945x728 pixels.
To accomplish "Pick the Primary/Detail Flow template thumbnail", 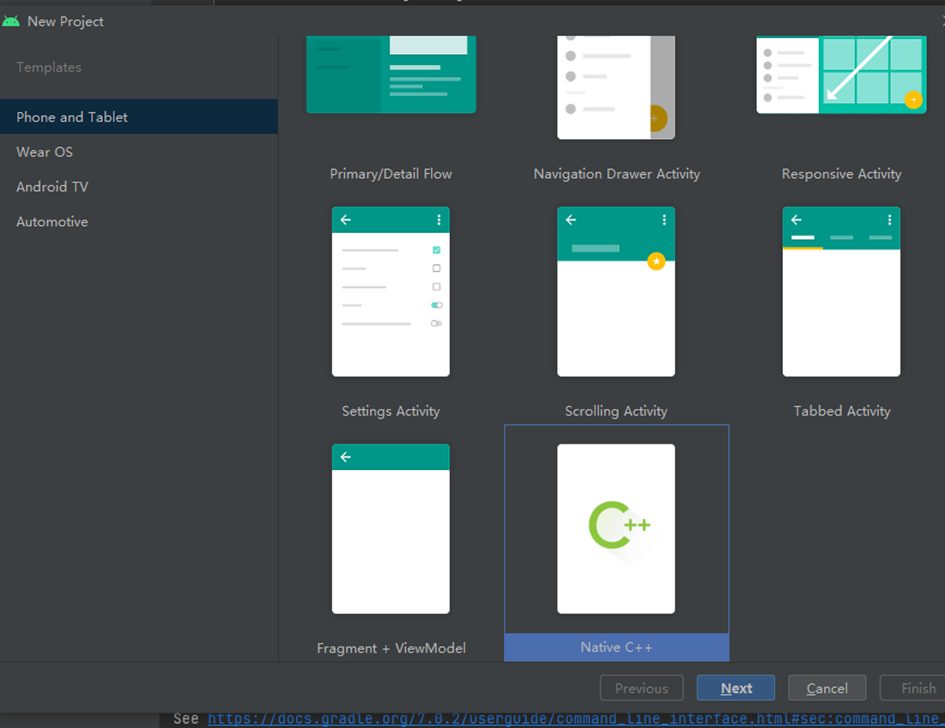I will pos(391,74).
